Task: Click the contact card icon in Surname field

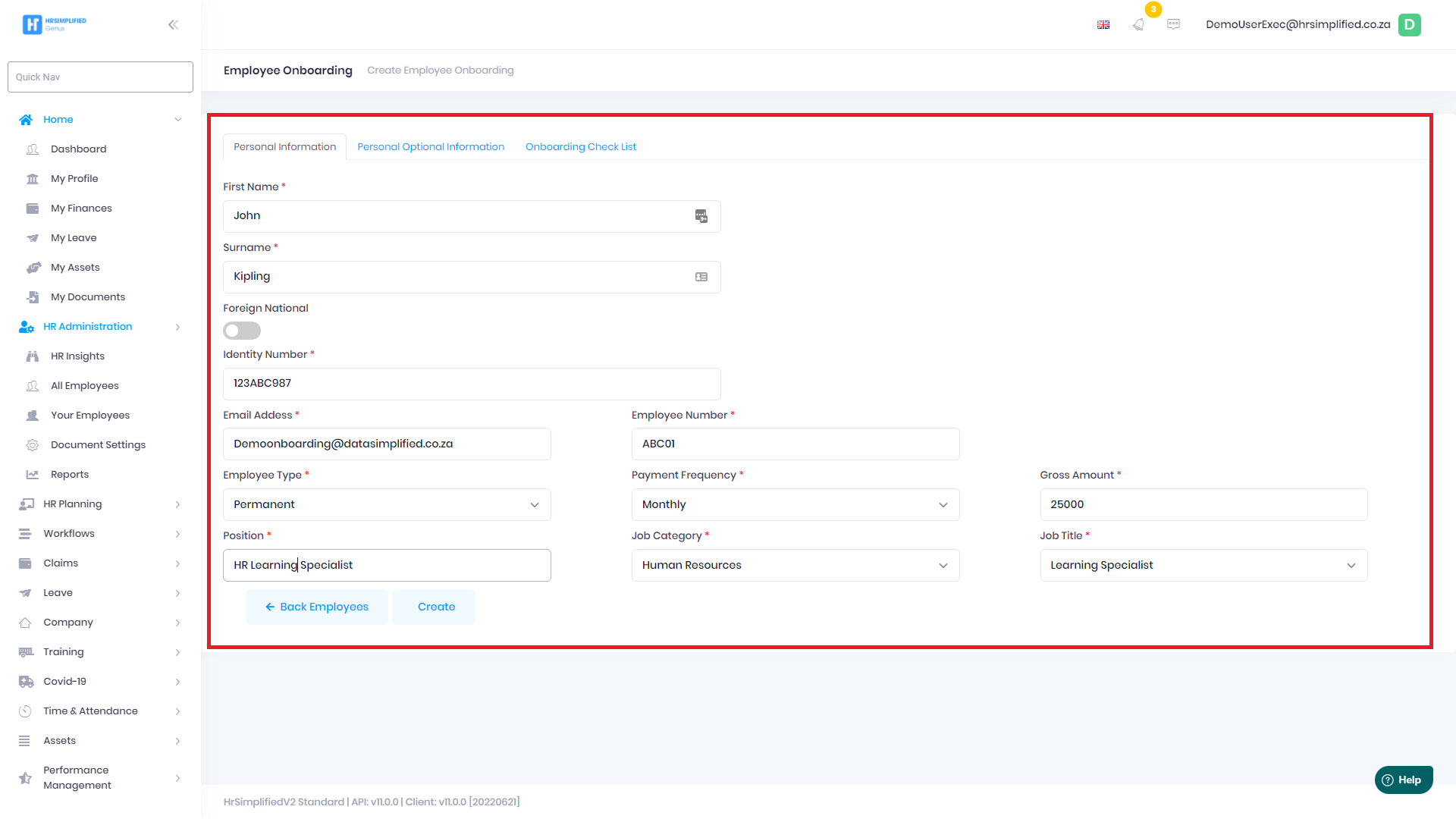Action: 701,277
